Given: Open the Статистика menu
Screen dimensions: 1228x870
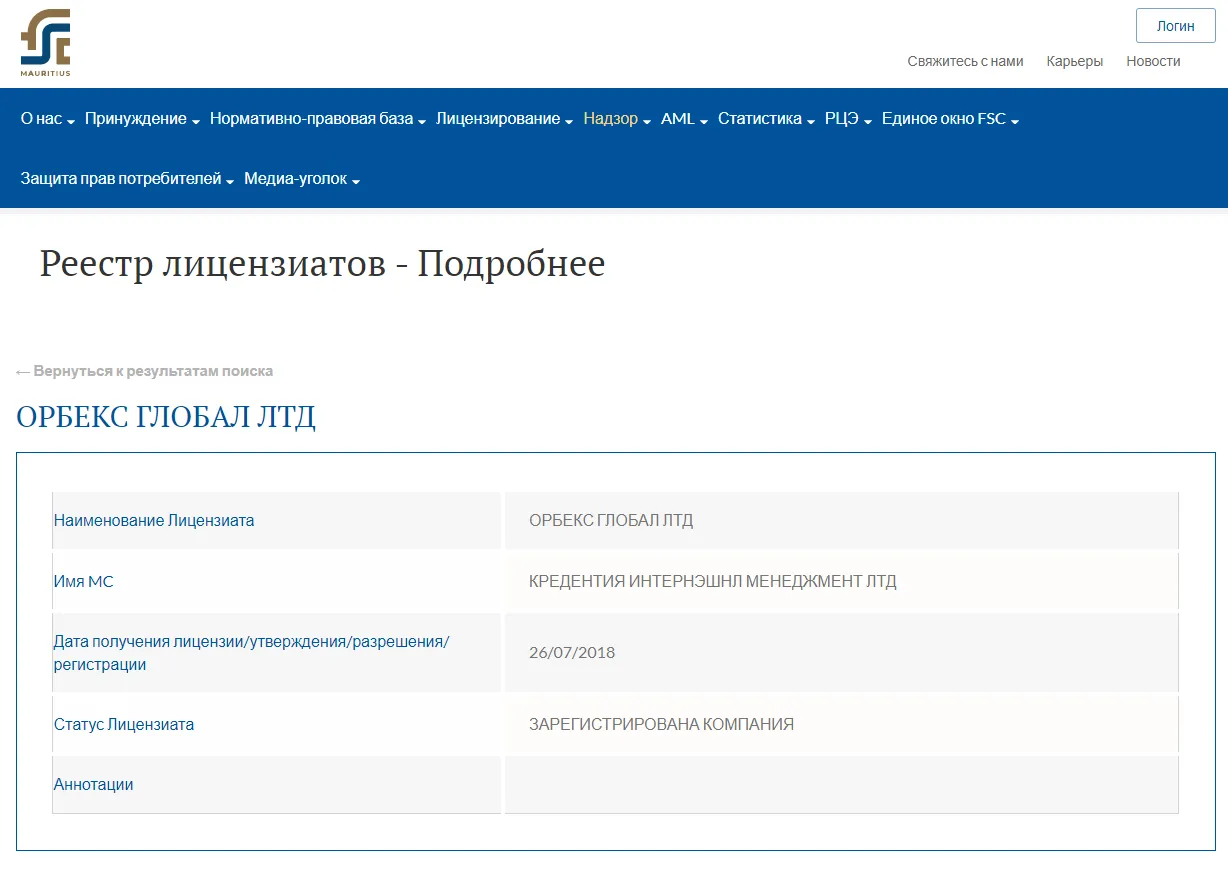Looking at the screenshot, I should 767,119.
